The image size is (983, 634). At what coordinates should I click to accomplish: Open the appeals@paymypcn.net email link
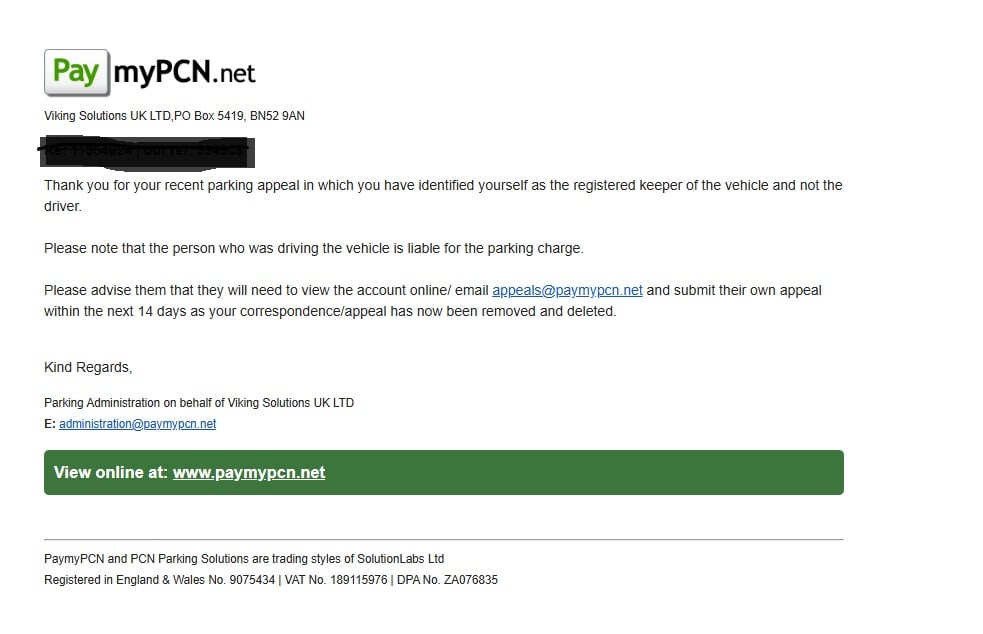pos(567,290)
